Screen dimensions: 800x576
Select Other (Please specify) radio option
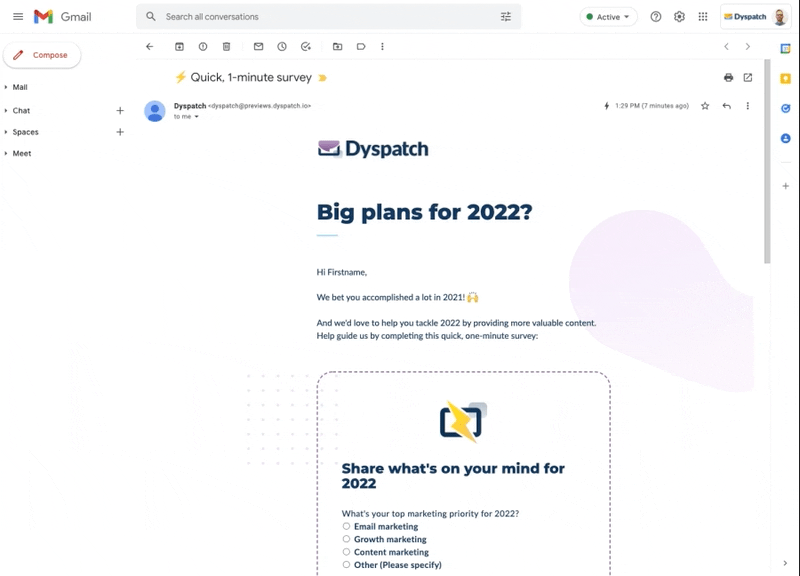(x=346, y=564)
